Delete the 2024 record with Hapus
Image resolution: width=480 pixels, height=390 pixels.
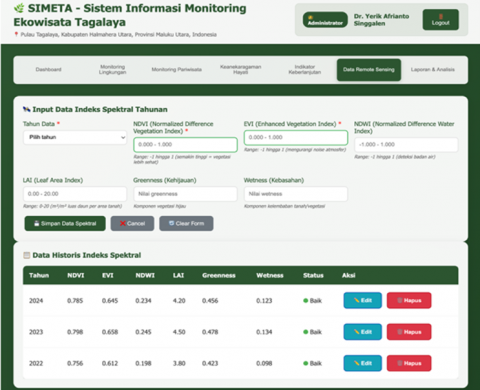tap(409, 300)
